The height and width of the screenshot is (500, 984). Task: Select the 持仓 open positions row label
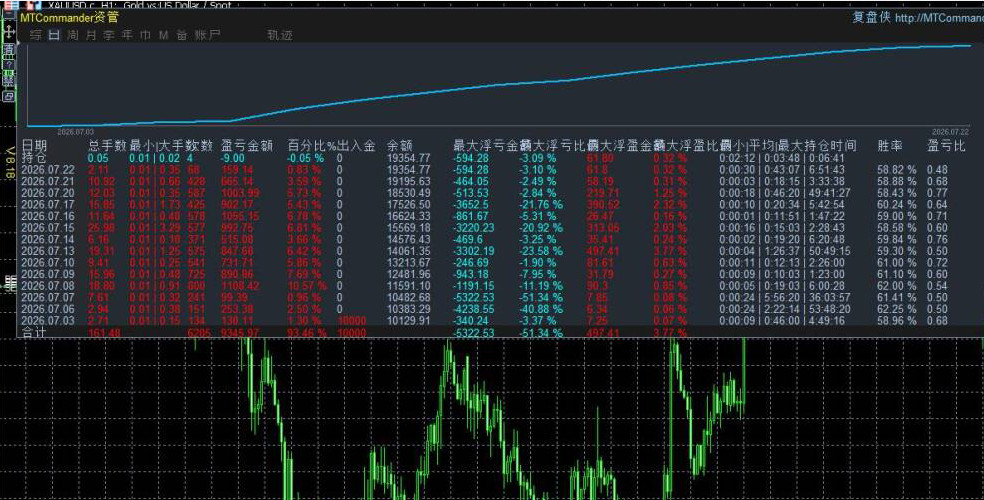34,157
